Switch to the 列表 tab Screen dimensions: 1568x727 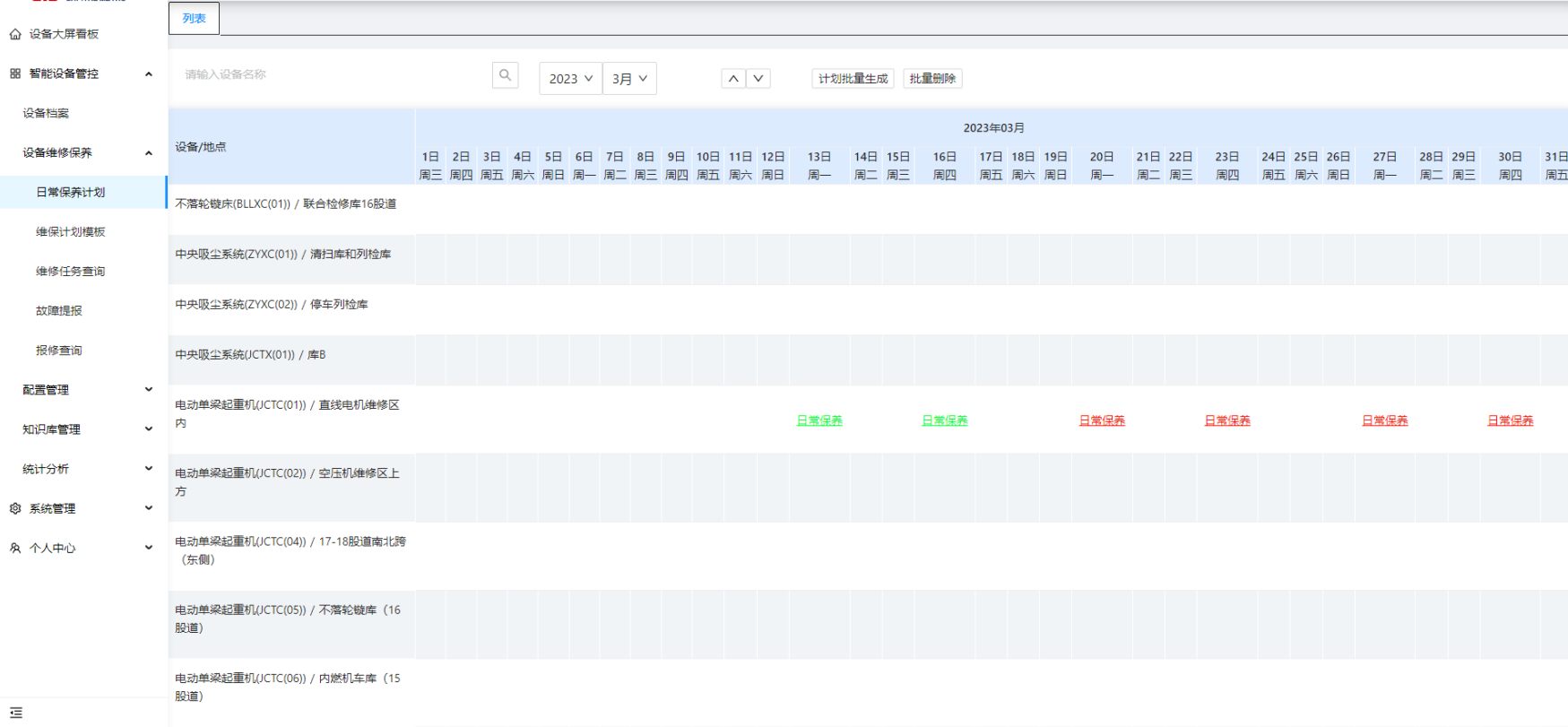pyautogui.click(x=194, y=18)
